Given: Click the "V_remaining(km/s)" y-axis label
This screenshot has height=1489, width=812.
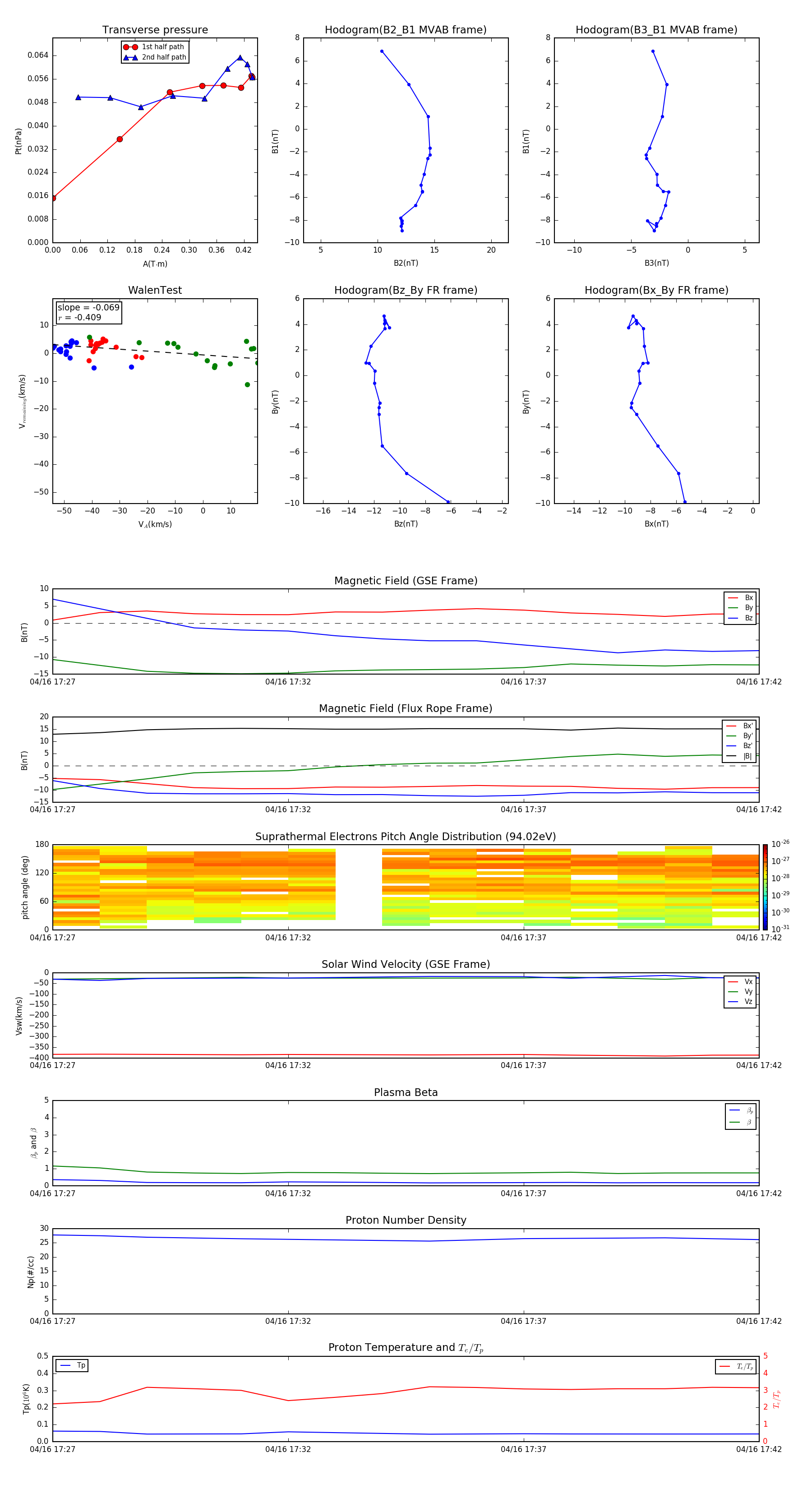Looking at the screenshot, I should [23, 401].
